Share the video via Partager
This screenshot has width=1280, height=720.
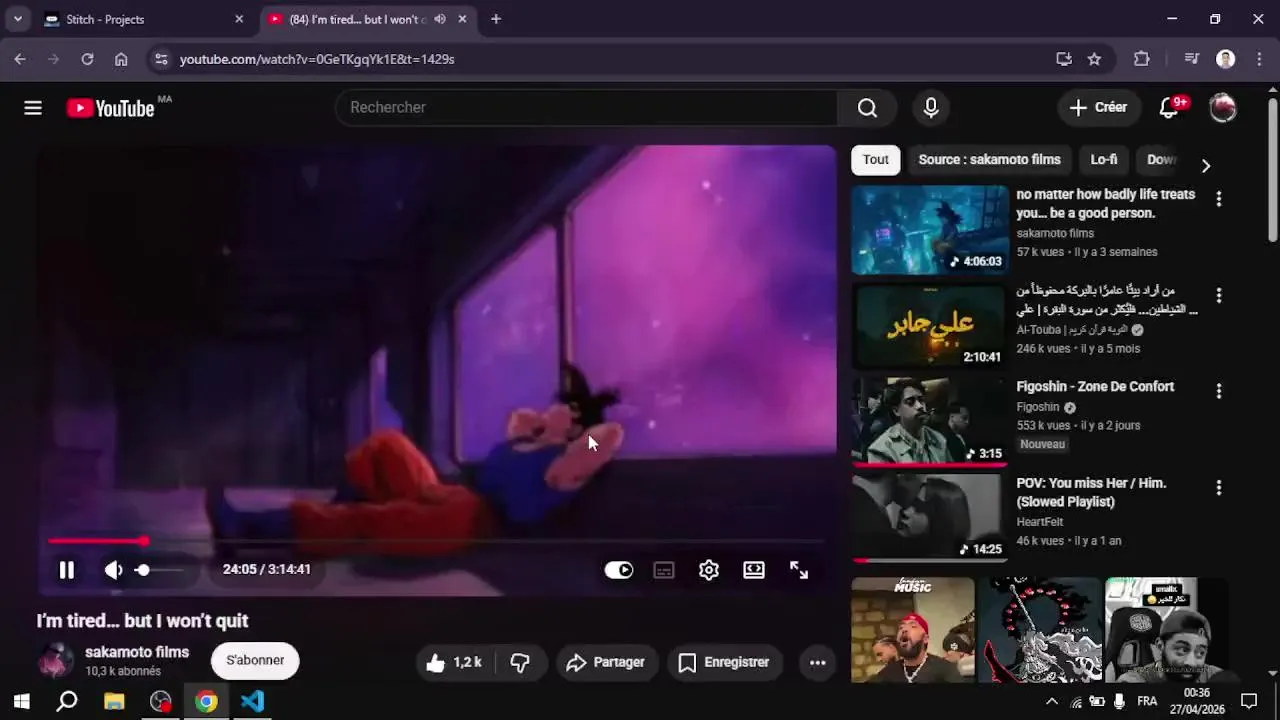(x=605, y=662)
